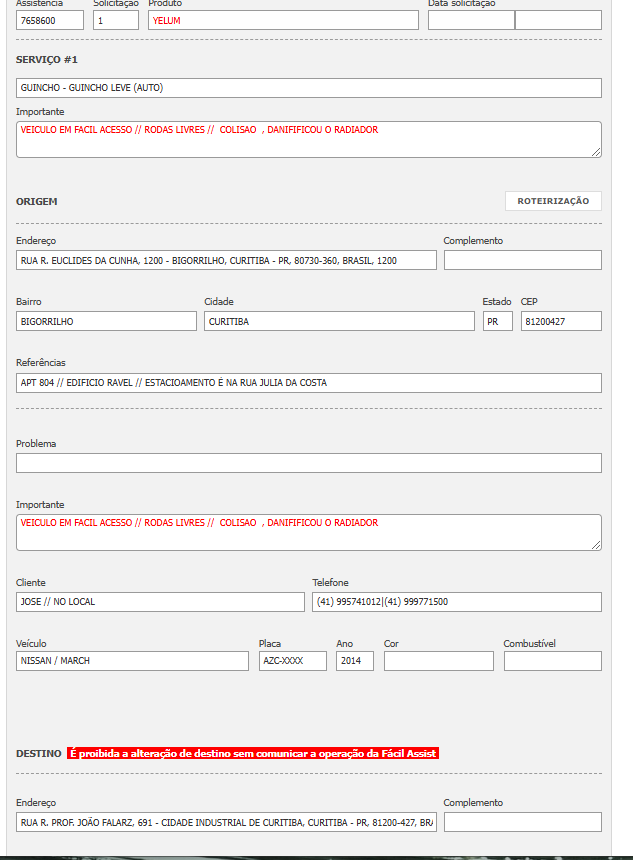
Task: Focus the Origem Complemento field
Action: (522, 260)
